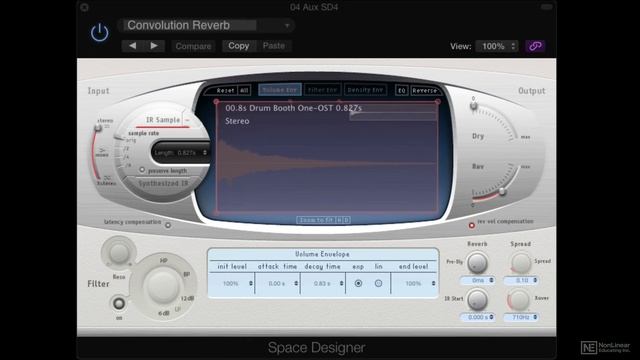Select the BP filter mode
Viewport: 640px width, 360px height.
coord(187,274)
